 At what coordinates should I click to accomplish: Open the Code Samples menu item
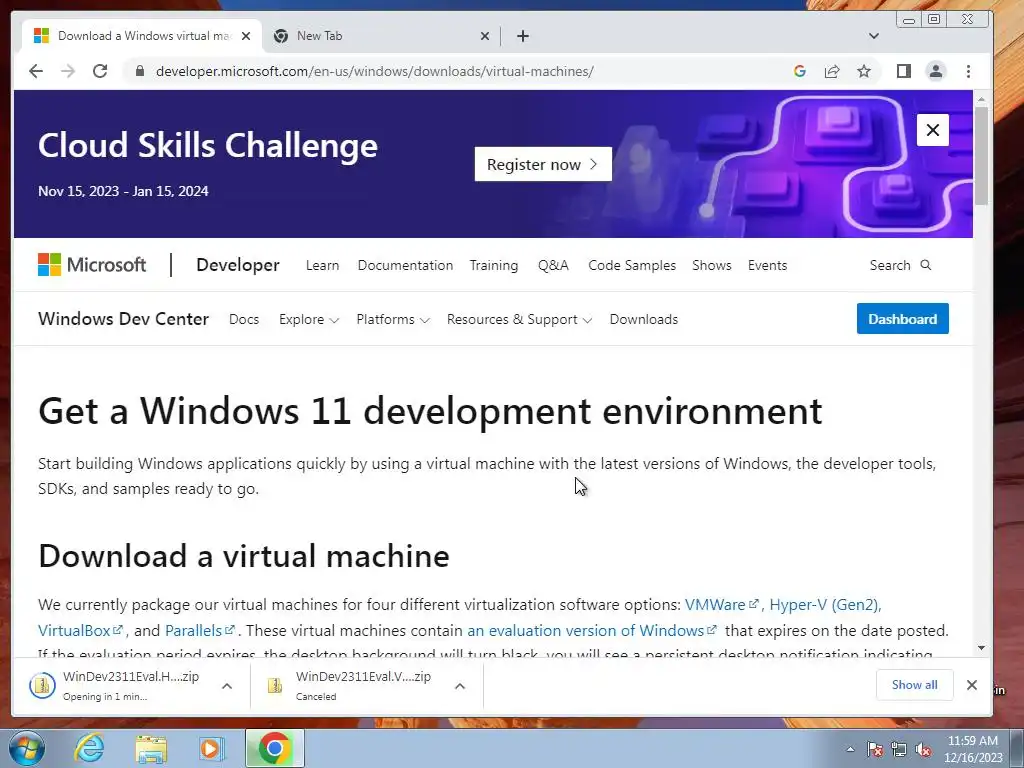(632, 265)
